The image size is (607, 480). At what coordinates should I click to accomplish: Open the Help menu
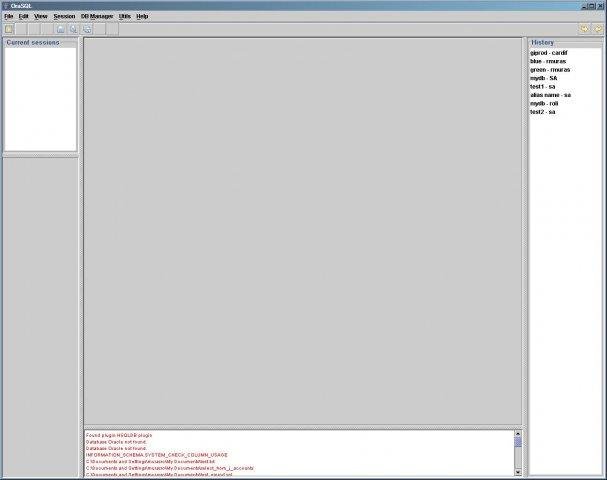[142, 16]
